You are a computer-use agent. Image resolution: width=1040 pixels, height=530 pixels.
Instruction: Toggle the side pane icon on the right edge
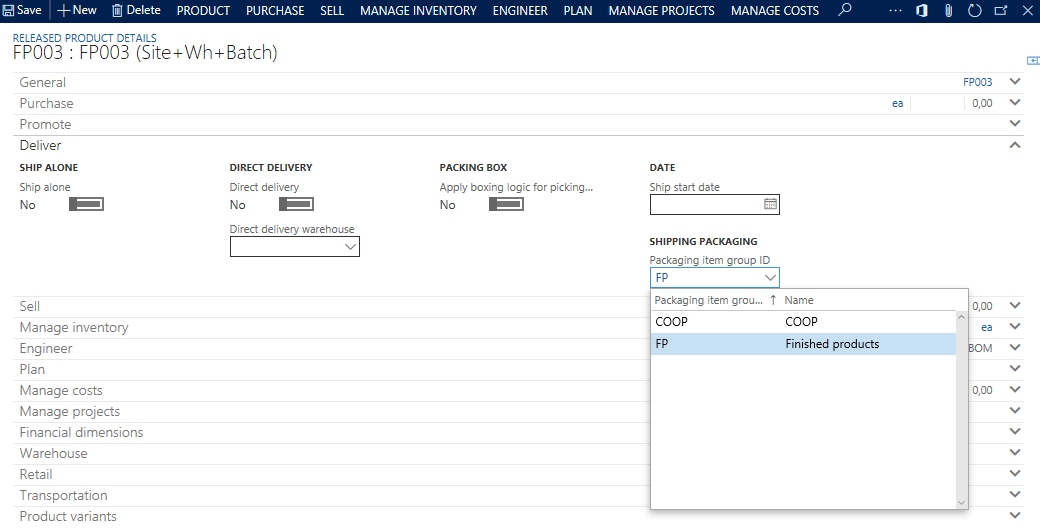click(1033, 60)
